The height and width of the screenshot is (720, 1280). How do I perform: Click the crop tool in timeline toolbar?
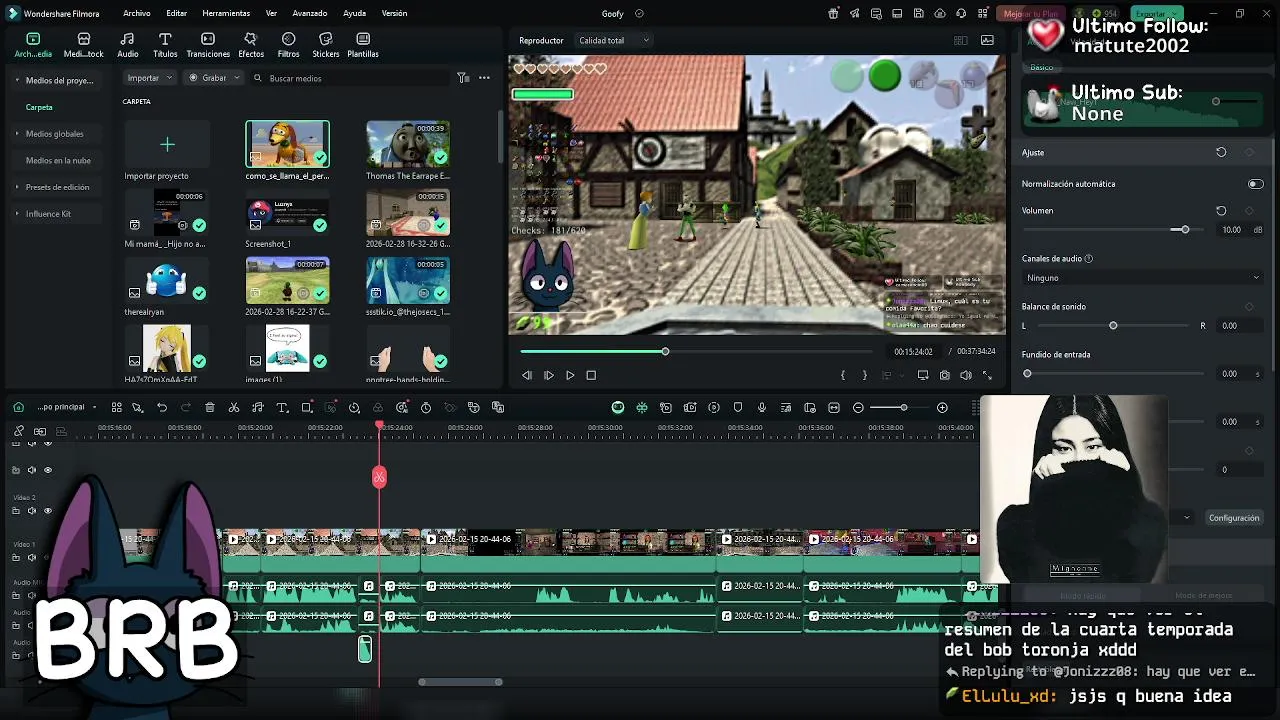pyautogui.click(x=307, y=408)
